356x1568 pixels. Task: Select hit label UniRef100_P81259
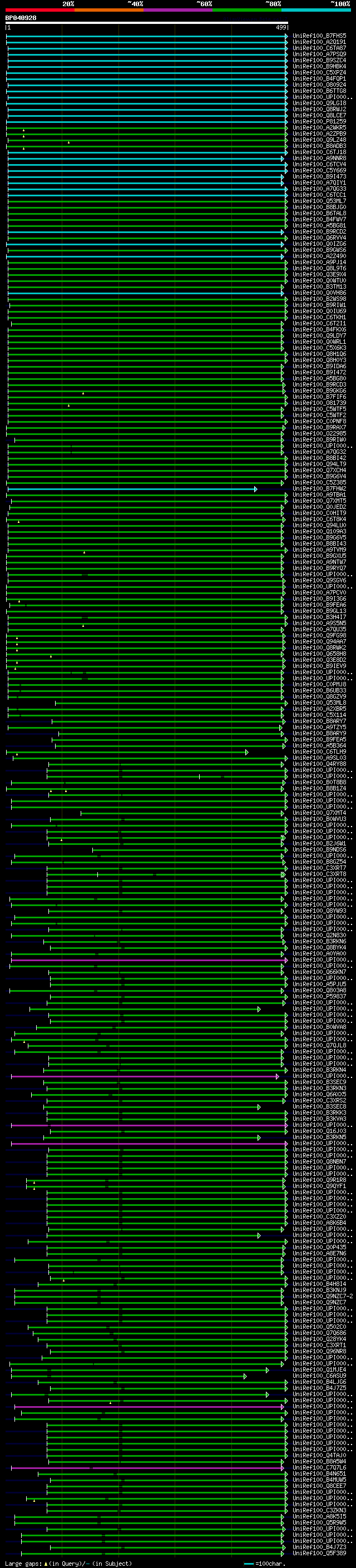tap(319, 122)
